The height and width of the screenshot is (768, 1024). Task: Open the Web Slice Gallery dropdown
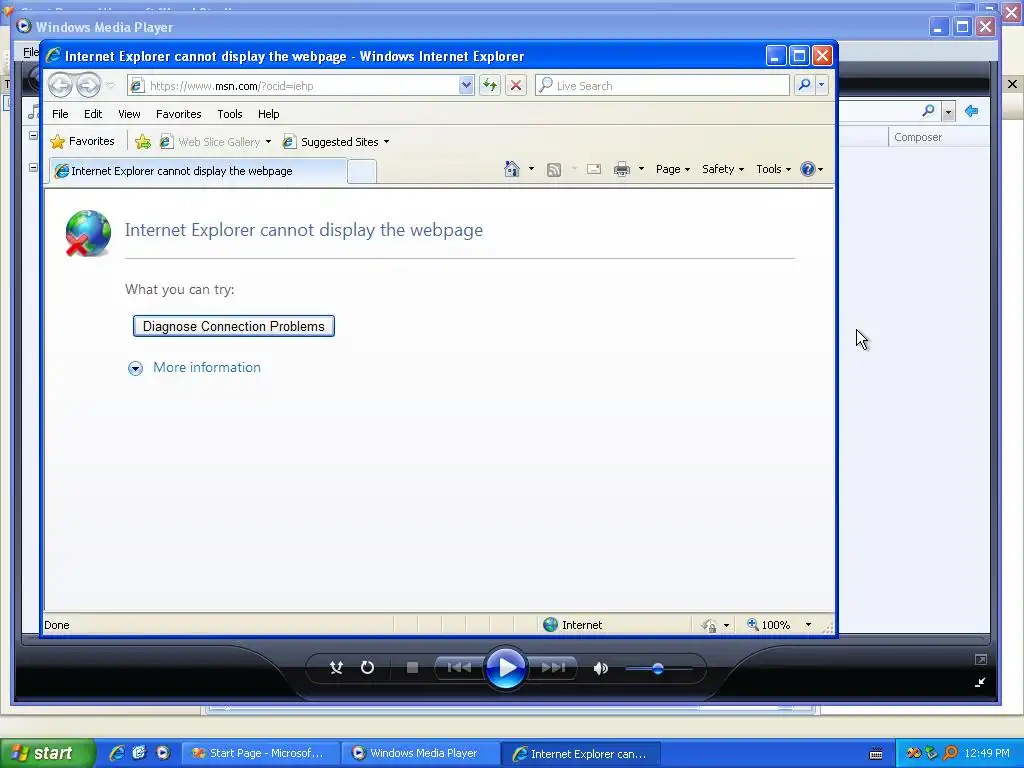pyautogui.click(x=268, y=142)
